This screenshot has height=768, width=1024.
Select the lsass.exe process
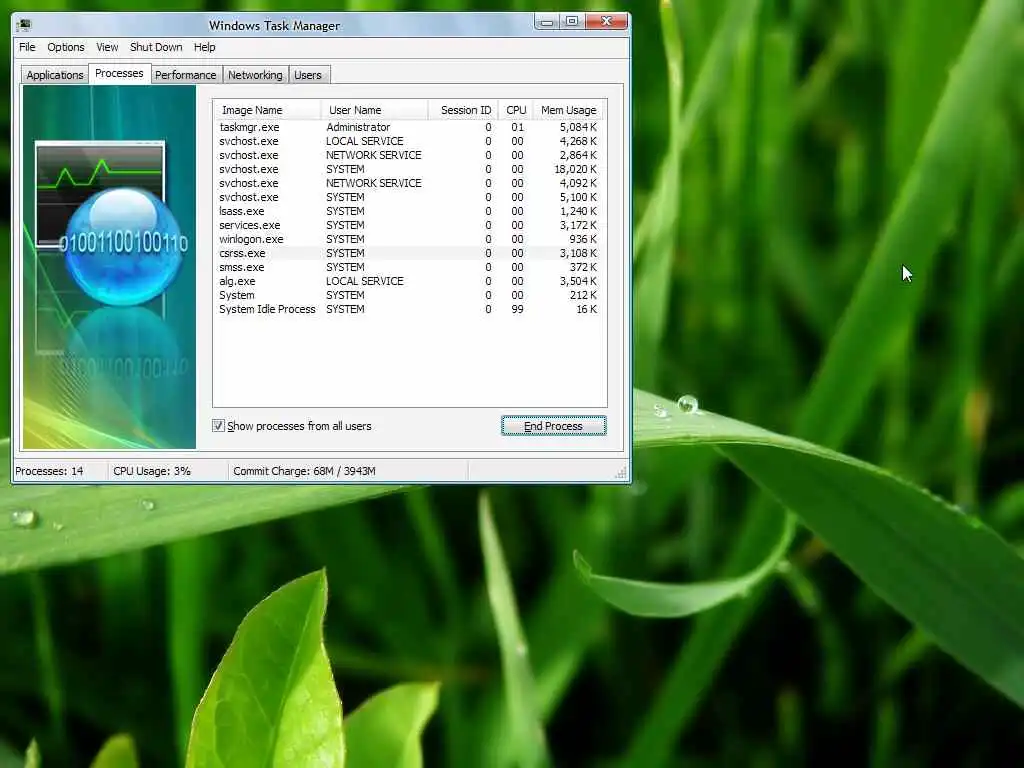[x=409, y=212]
